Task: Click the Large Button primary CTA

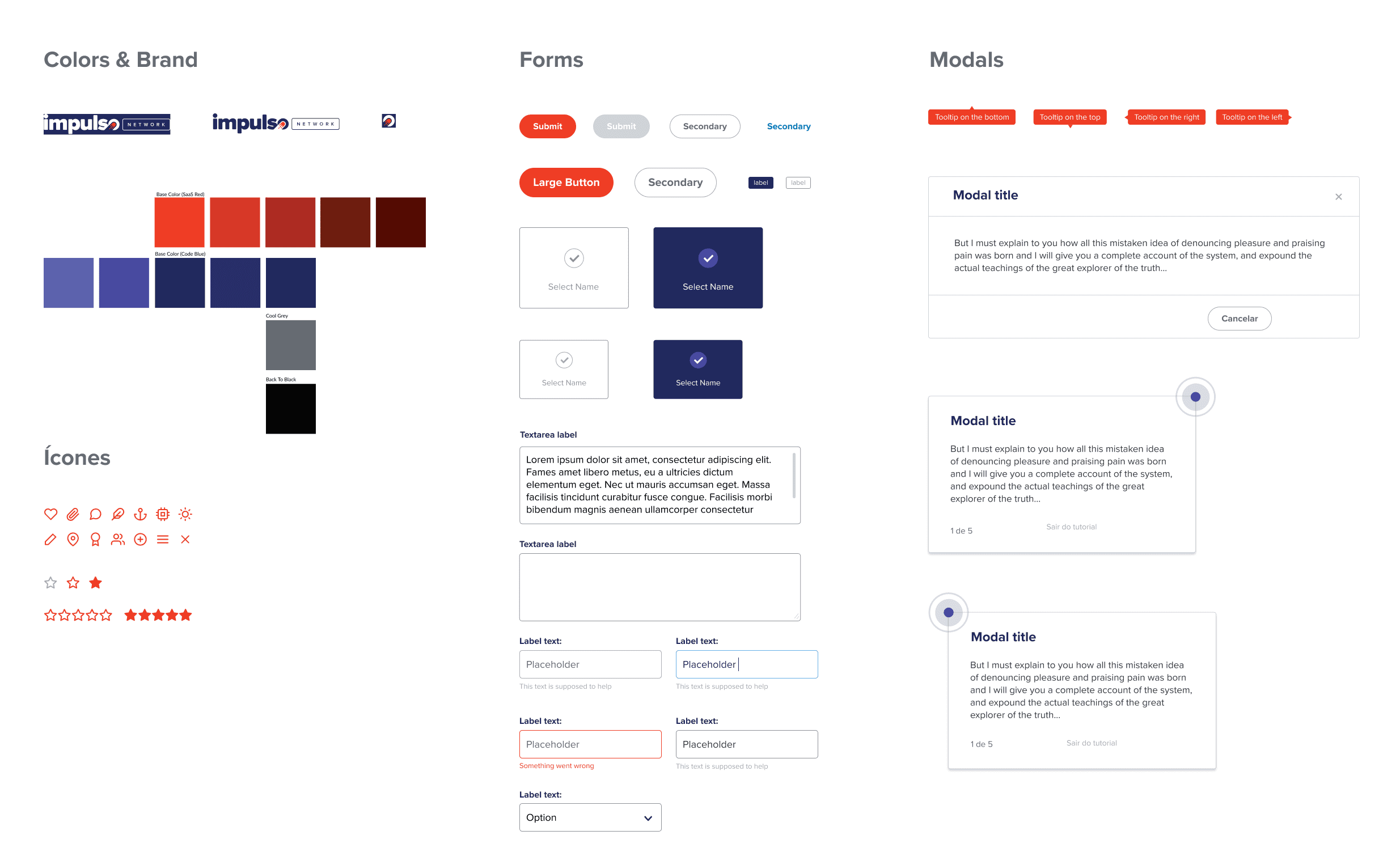Action: click(x=566, y=182)
